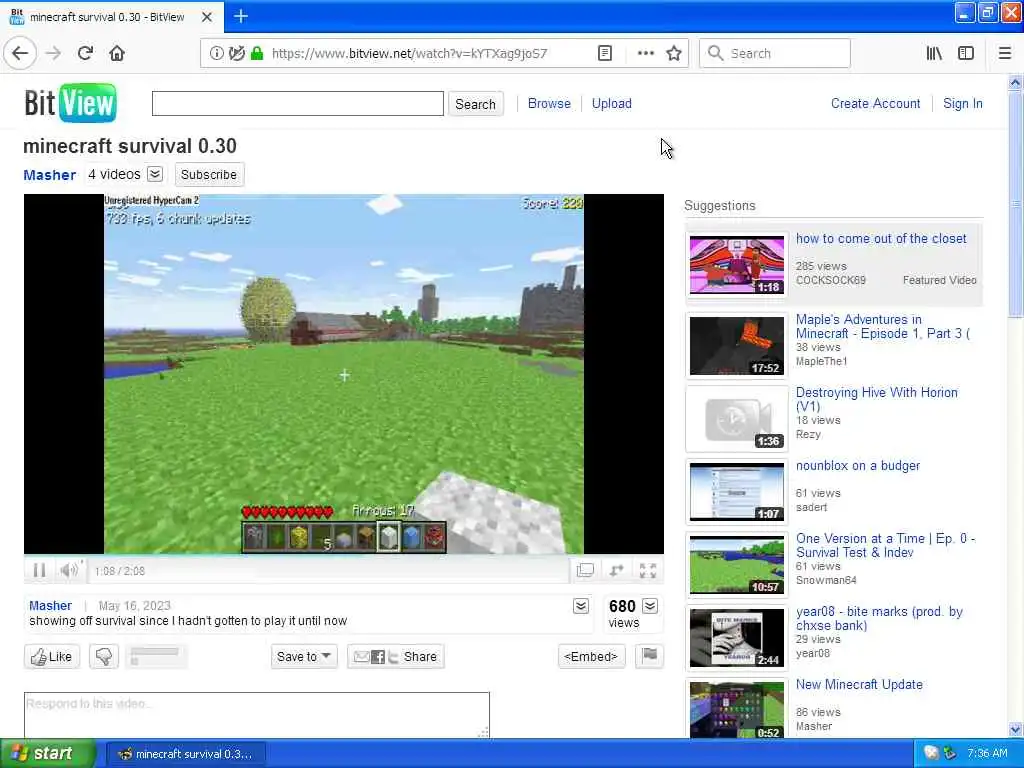Screen dimensions: 1024x768
Task: Open the hamburger application menu
Action: pos(1005,53)
